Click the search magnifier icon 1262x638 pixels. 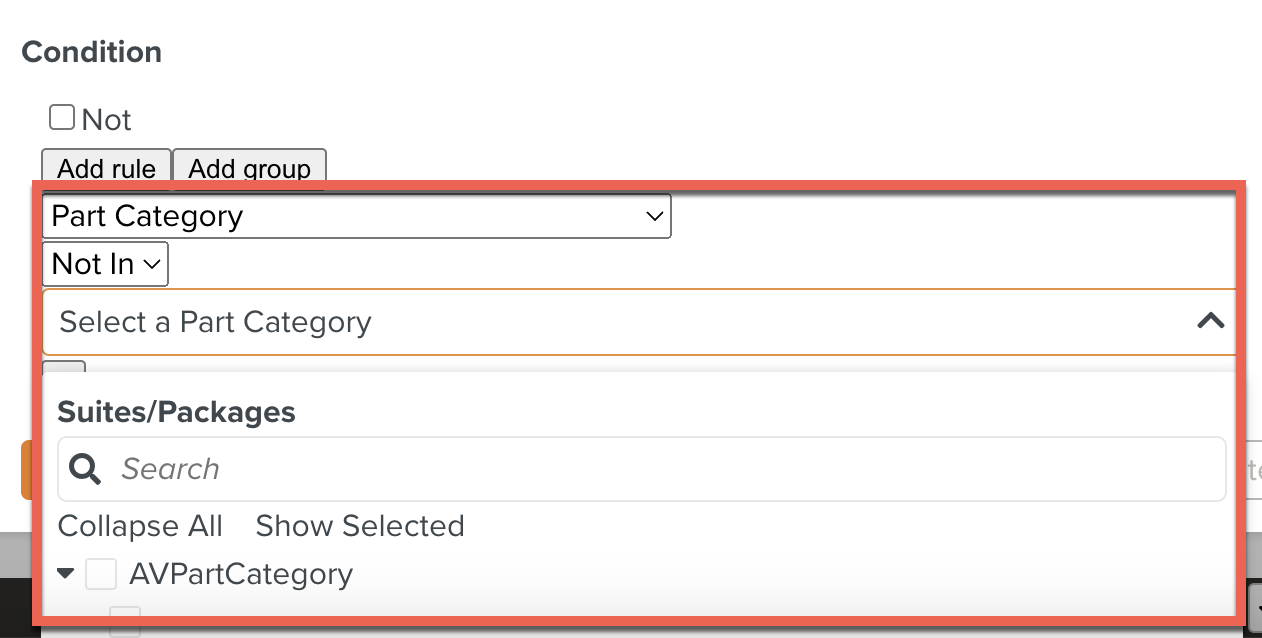[85, 469]
